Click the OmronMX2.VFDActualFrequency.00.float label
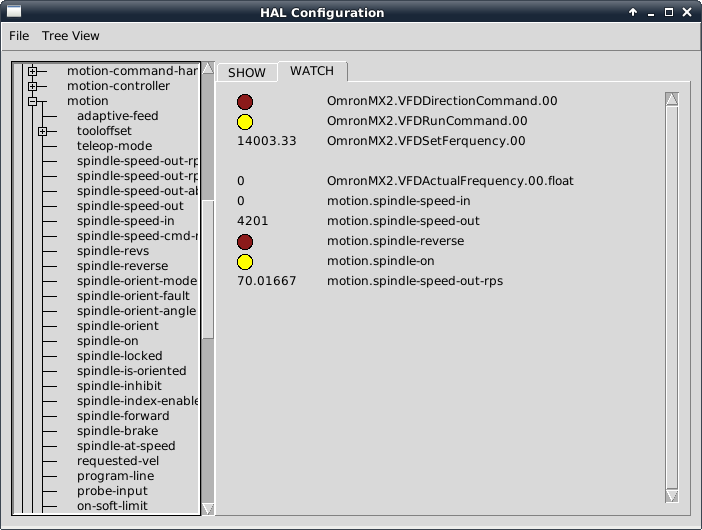702x530 pixels. [x=450, y=181]
